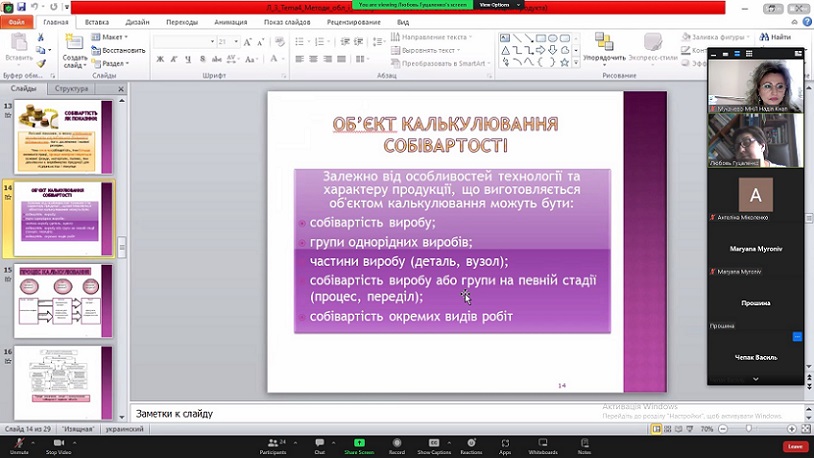Viewport: 814px width, 458px height.
Task: Click Find (Найти) button
Action: pyautogui.click(x=776, y=37)
